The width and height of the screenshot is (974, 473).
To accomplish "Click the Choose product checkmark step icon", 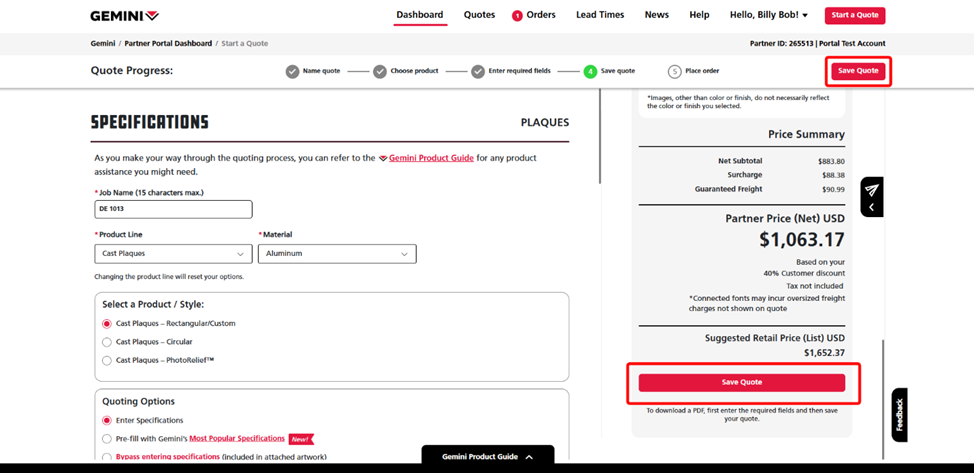I will click(380, 72).
